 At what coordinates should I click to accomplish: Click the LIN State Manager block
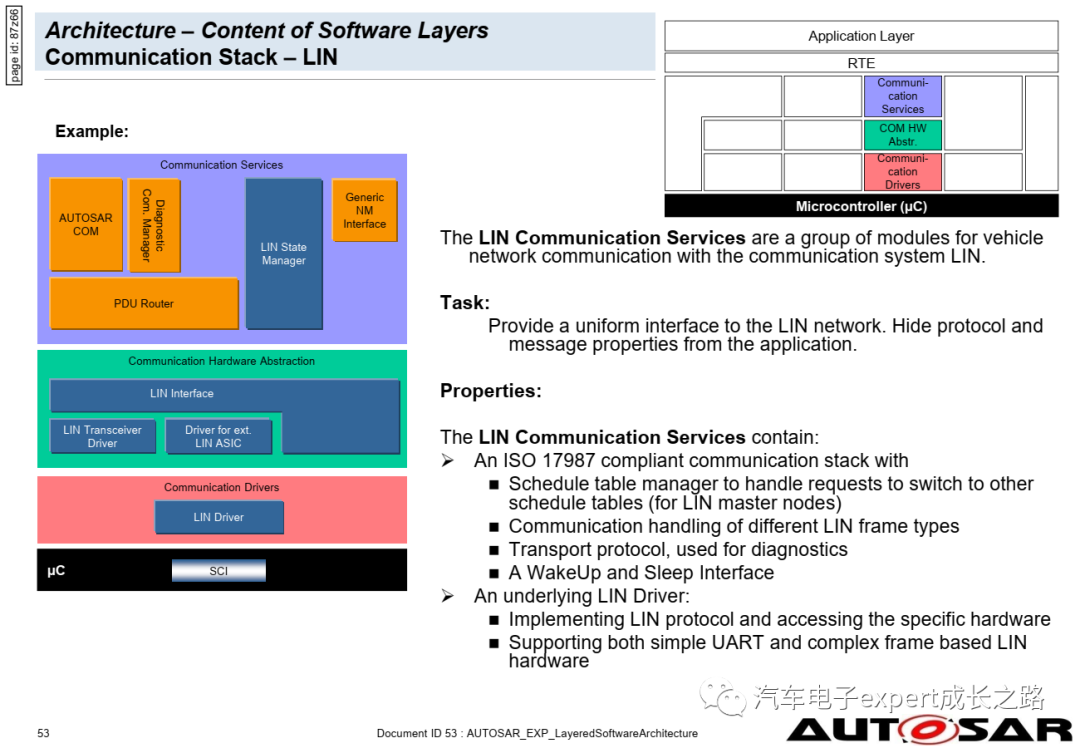[284, 254]
